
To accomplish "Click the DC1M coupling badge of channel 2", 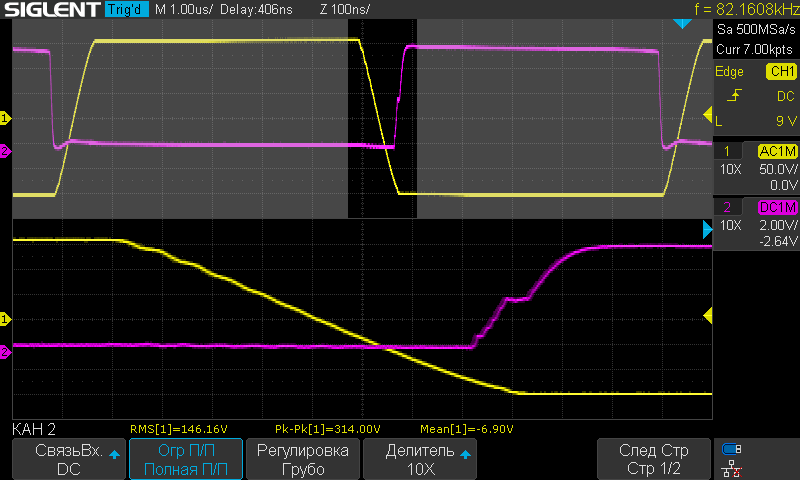I will (x=778, y=207).
